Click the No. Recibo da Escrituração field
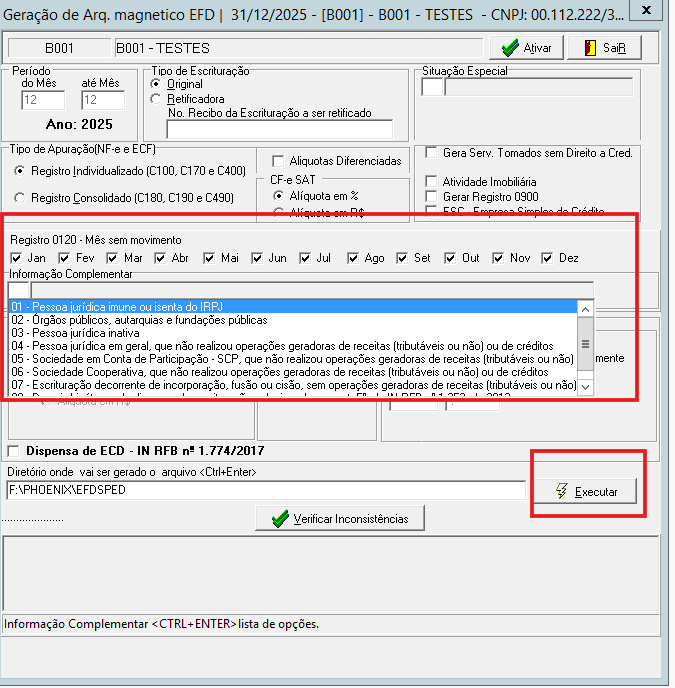This screenshot has height=688, width=675. [280, 129]
